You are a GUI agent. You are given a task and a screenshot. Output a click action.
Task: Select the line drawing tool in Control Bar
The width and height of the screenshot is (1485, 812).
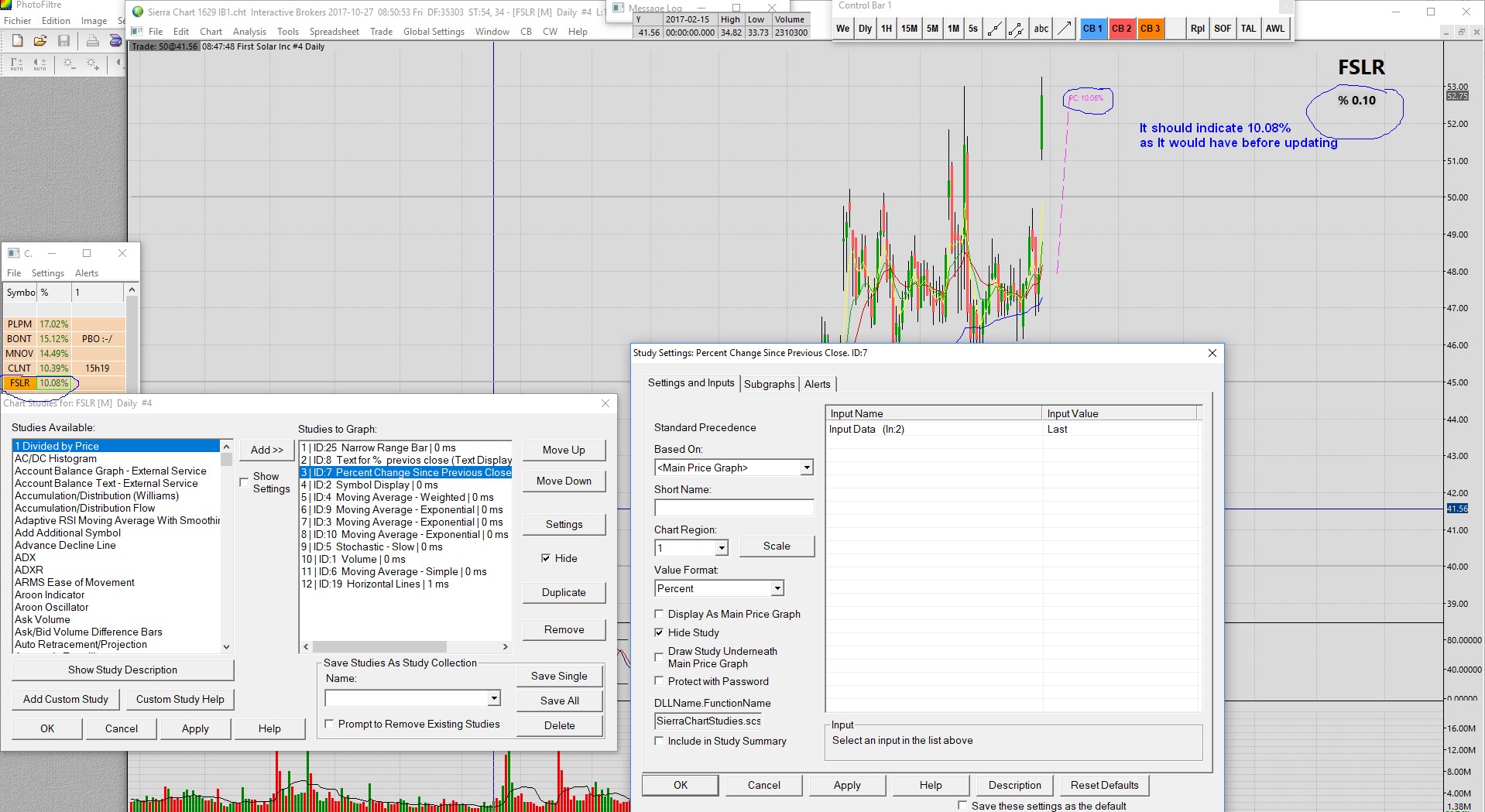995,29
